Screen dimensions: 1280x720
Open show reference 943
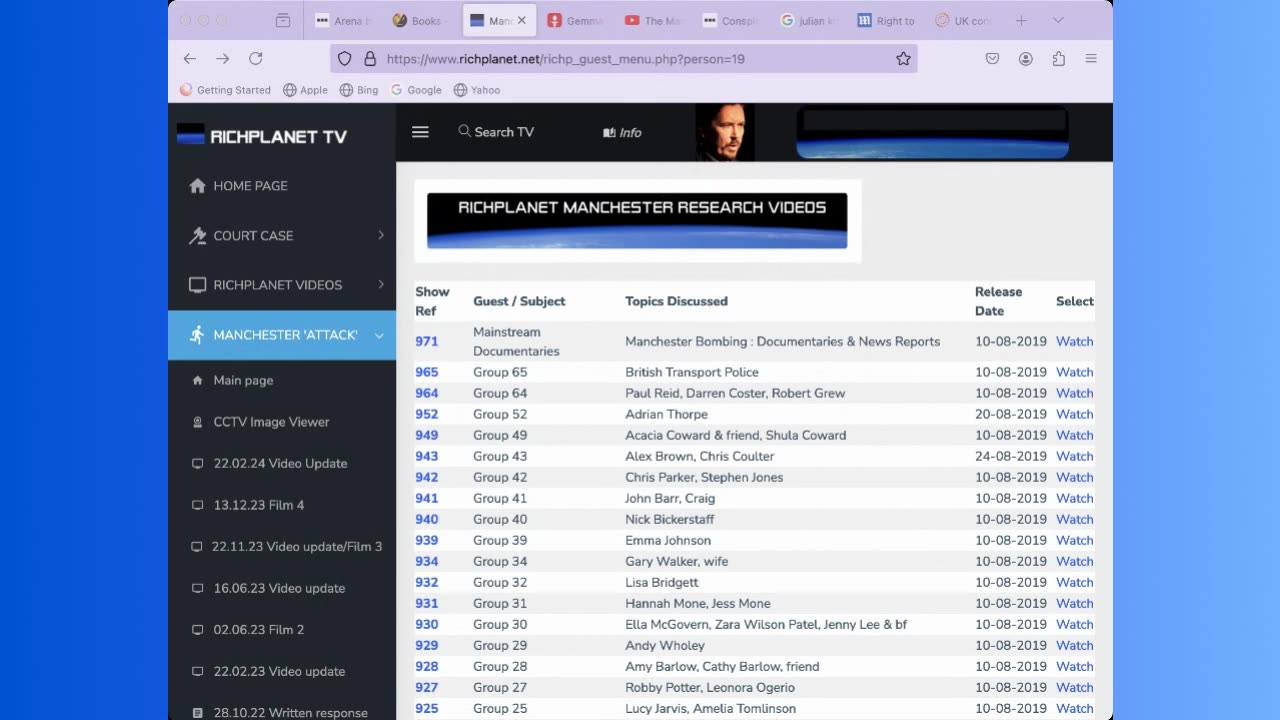click(427, 456)
